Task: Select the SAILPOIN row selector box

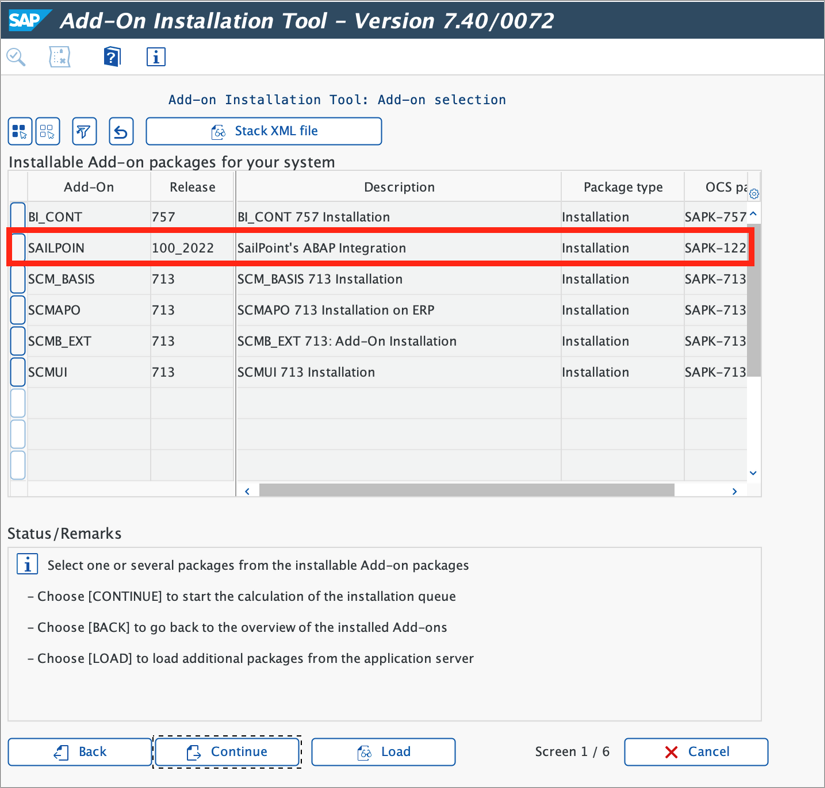Action: [x=18, y=248]
